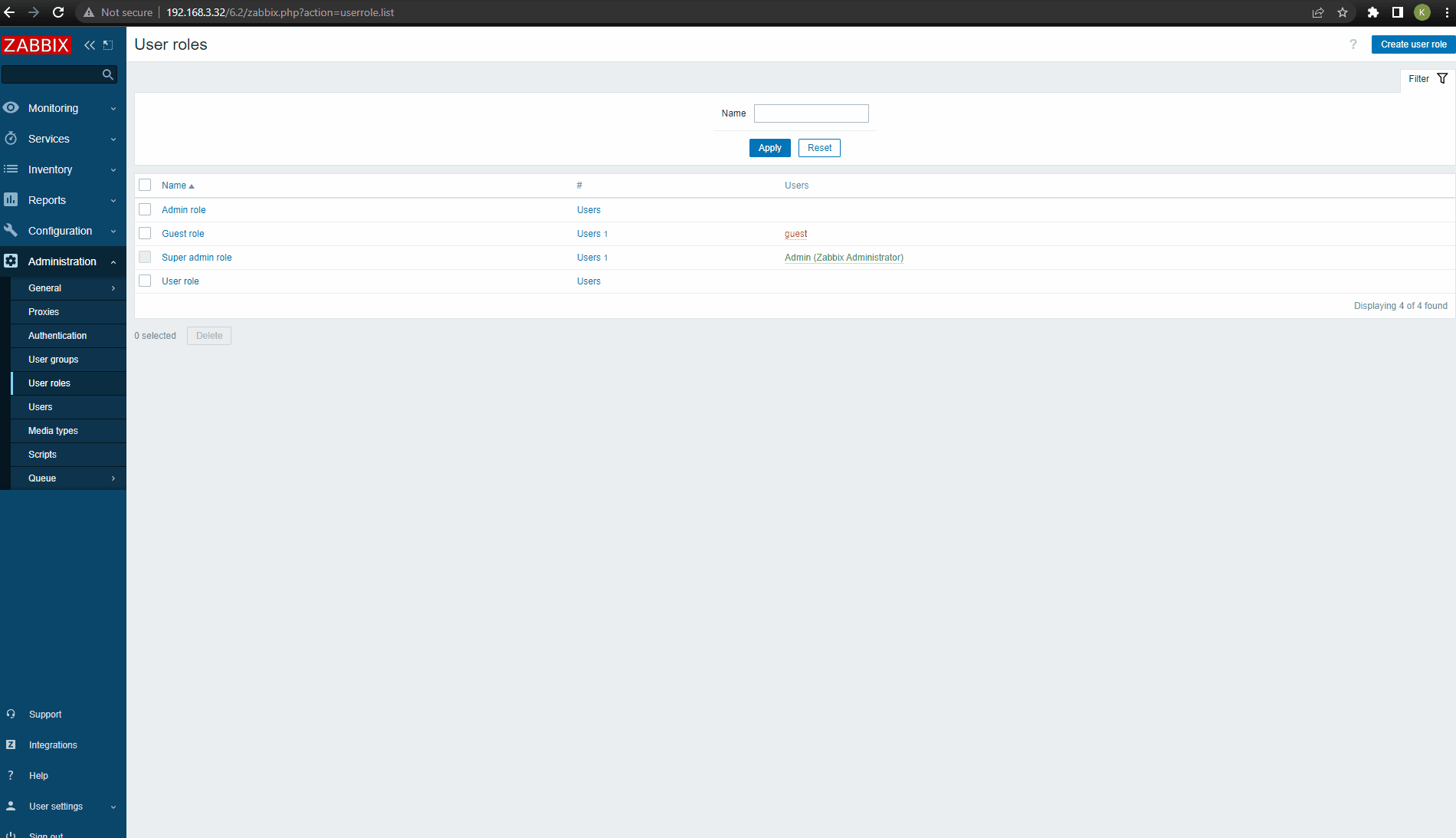Bookmark this page with star icon
The height and width of the screenshot is (838, 1456).
(x=1343, y=12)
